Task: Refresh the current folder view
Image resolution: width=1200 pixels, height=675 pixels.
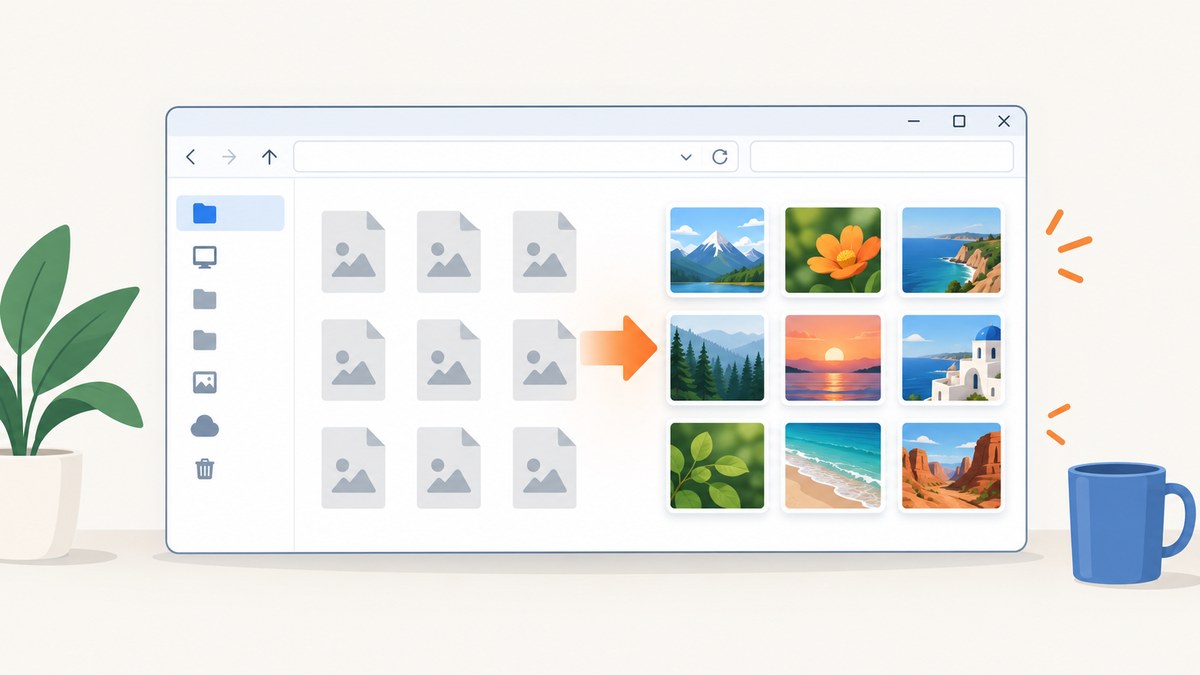Action: 719,157
